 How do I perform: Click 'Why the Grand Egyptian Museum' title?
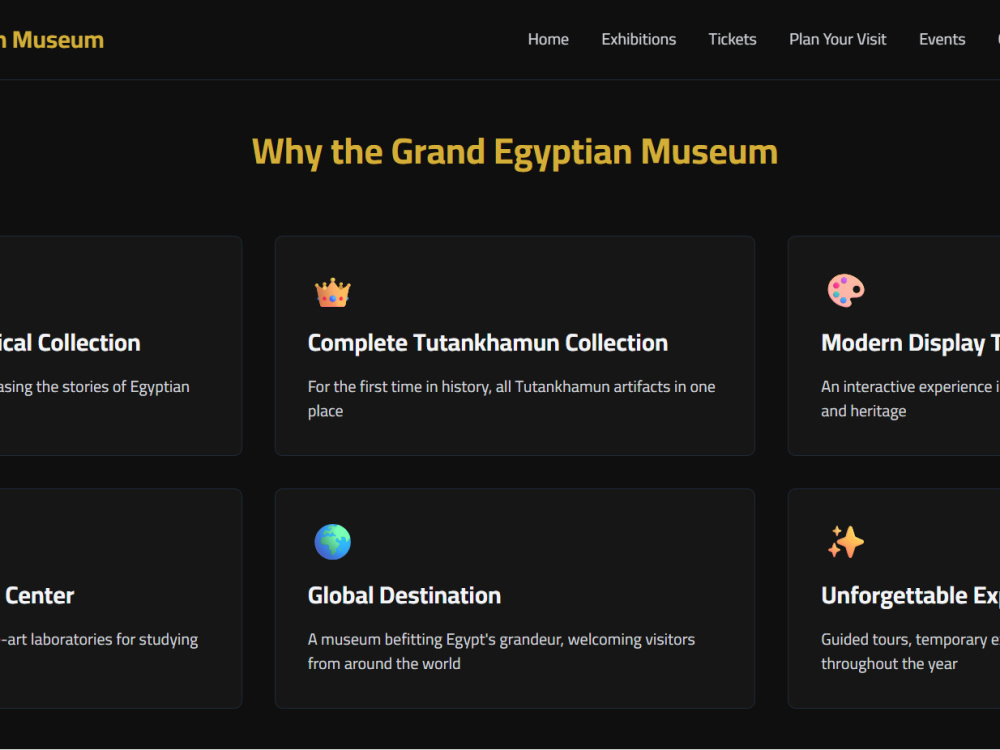click(x=515, y=152)
